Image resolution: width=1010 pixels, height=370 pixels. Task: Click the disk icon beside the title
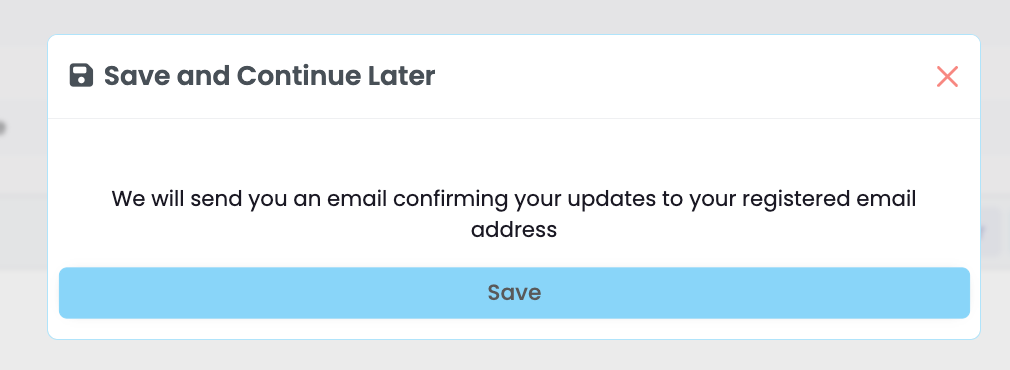pos(81,75)
